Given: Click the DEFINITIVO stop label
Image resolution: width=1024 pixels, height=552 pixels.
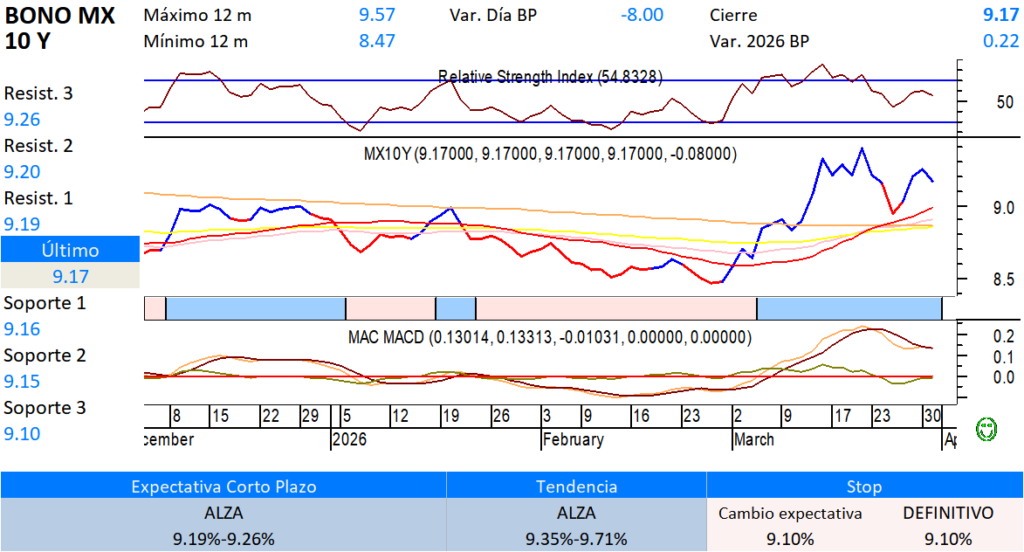Looking at the screenshot, I should 948,513.
